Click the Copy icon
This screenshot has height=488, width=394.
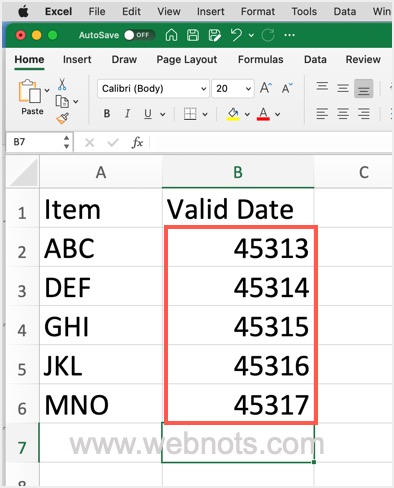coord(62,101)
